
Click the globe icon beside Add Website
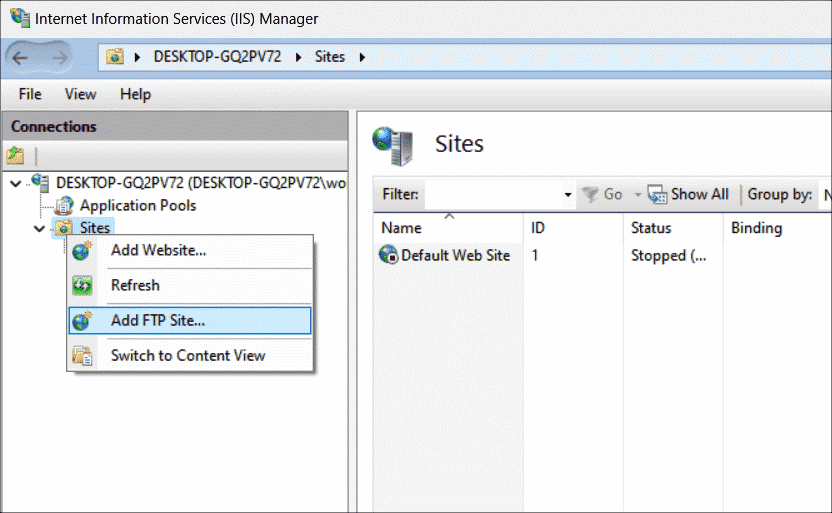click(82, 250)
